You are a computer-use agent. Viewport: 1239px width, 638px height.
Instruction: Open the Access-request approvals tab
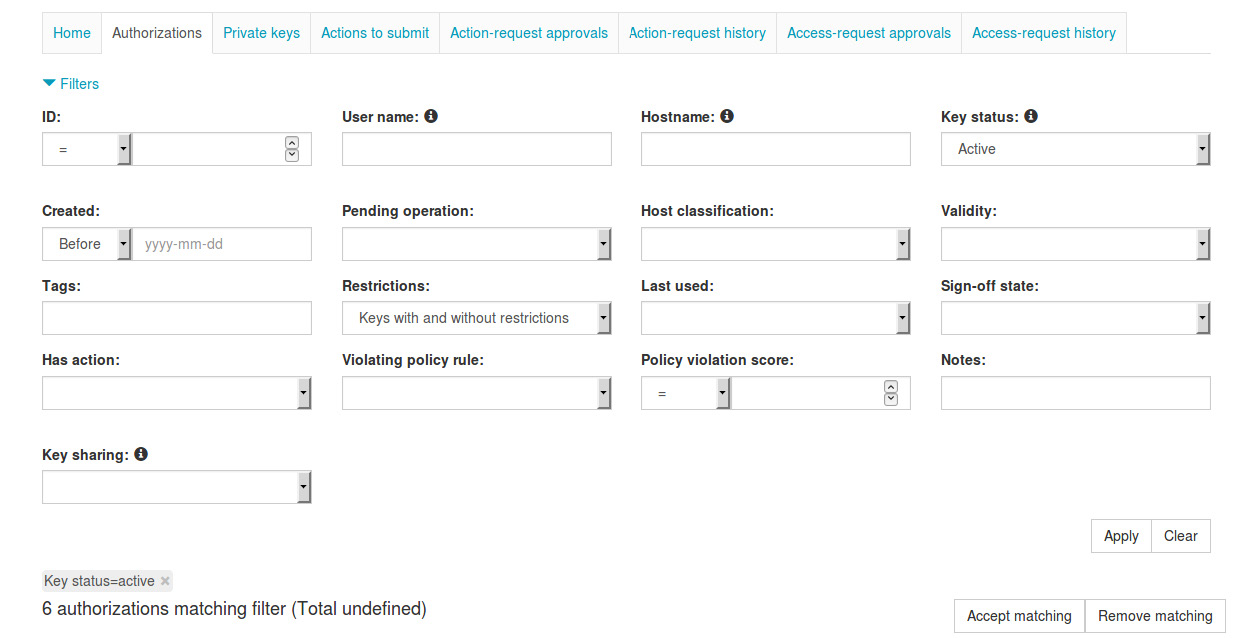[x=869, y=33]
